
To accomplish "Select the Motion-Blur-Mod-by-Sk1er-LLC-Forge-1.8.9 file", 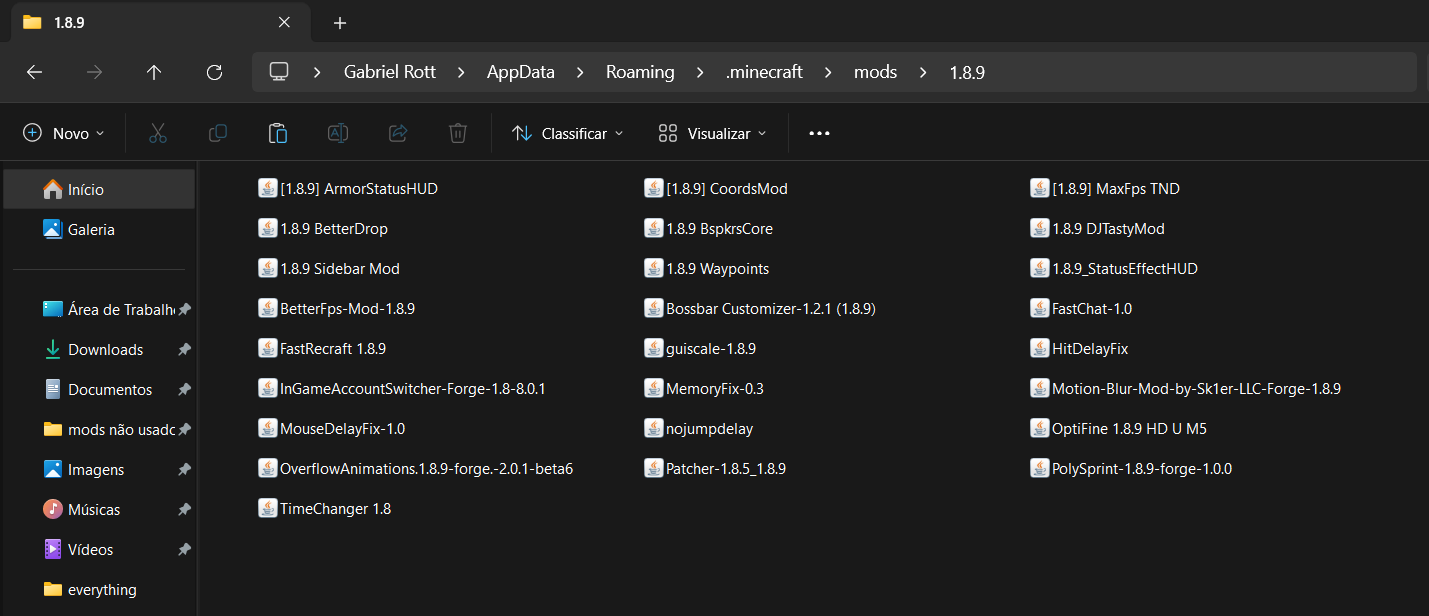I will 1186,388.
